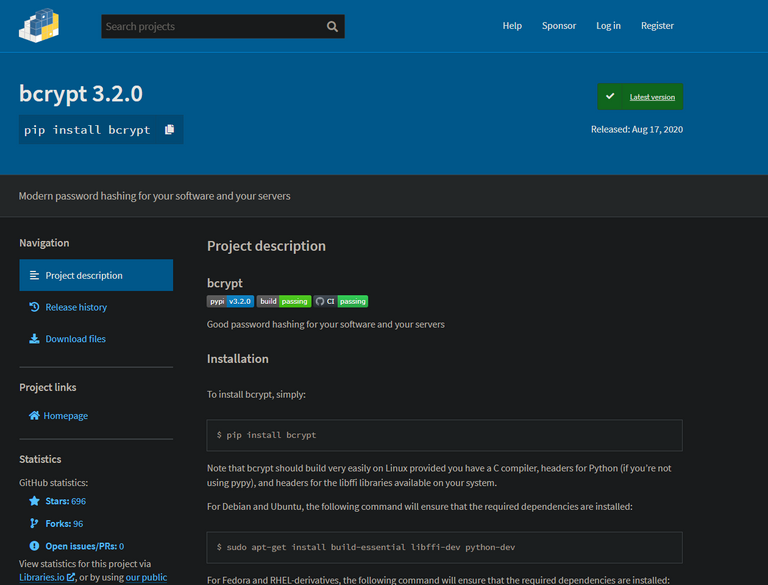Viewport: 768px width, 585px height.
Task: Click the pypi v3.2.0 badge
Action: (x=230, y=301)
